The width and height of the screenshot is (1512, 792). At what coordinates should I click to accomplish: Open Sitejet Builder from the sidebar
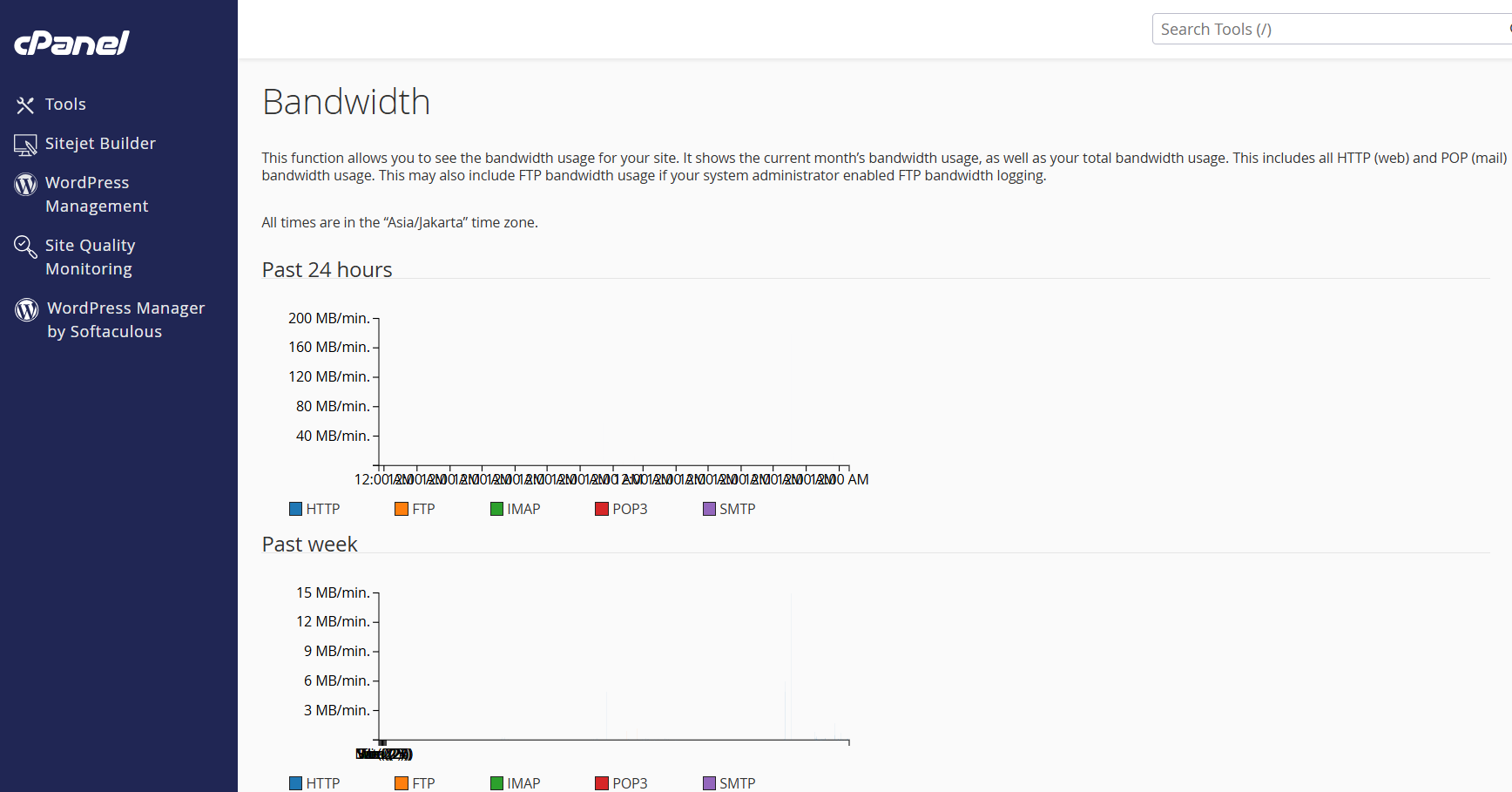pyautogui.click(x=100, y=144)
